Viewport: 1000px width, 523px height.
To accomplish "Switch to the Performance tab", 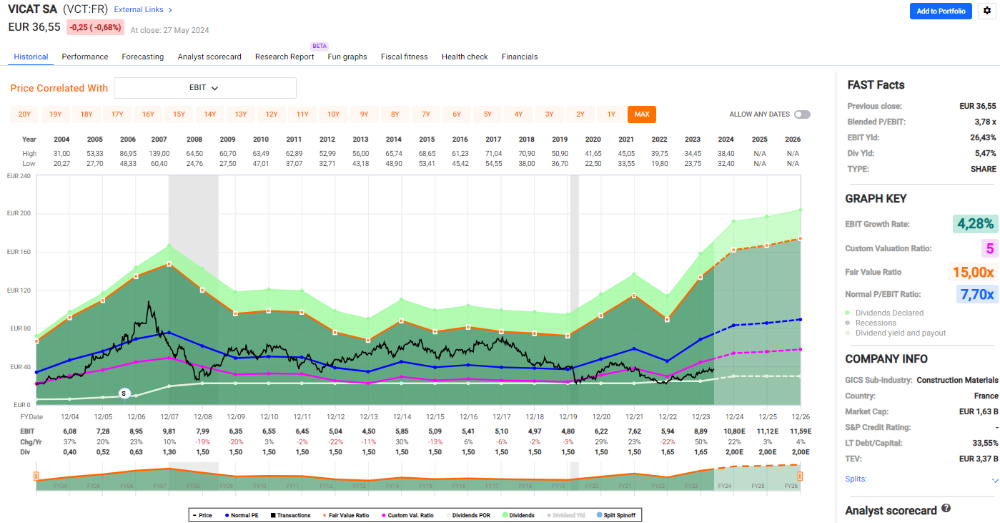I will [85, 57].
